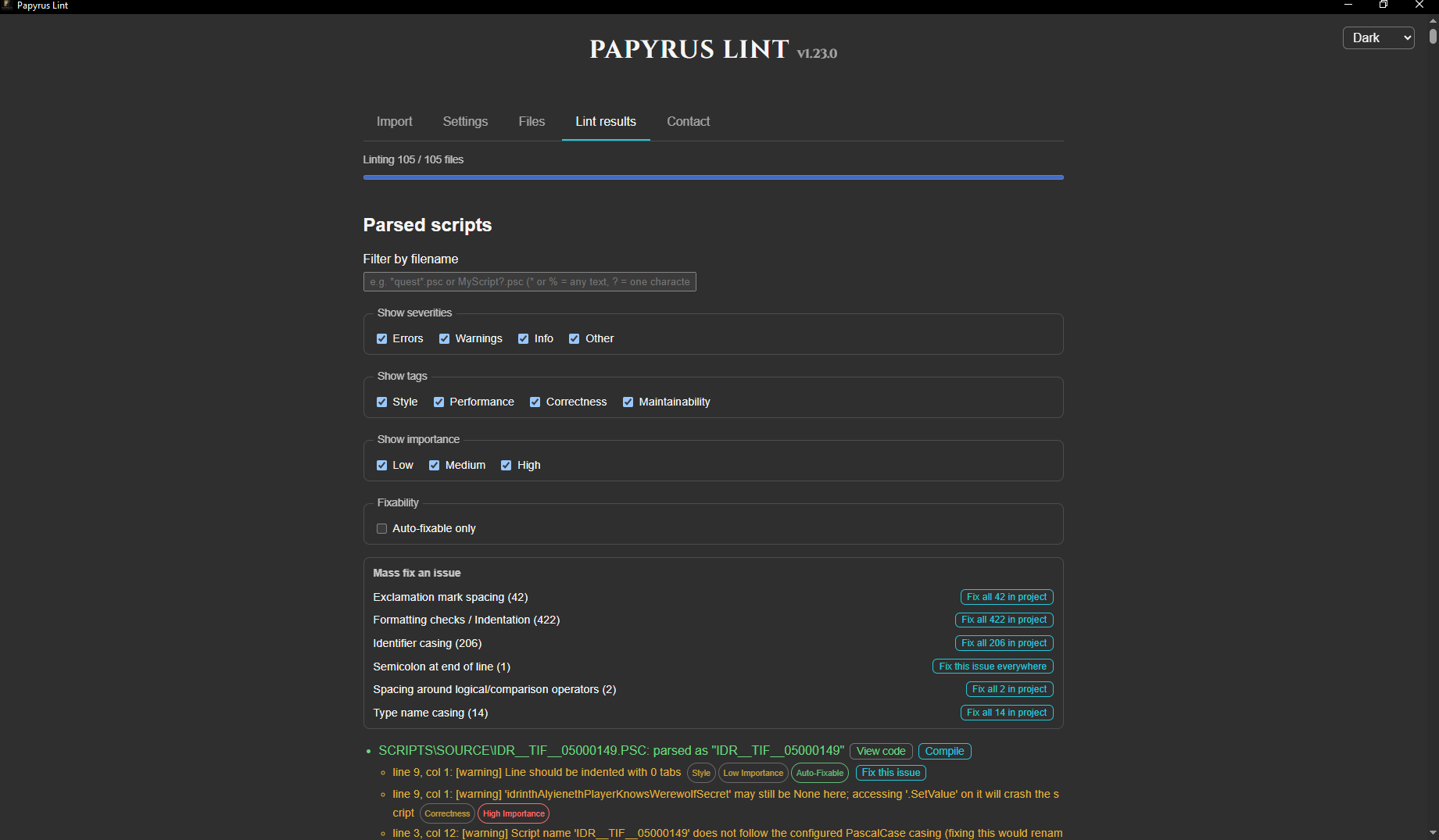The width and height of the screenshot is (1439, 840).
Task: Click Fix this issue for line 9
Action: pos(890,773)
